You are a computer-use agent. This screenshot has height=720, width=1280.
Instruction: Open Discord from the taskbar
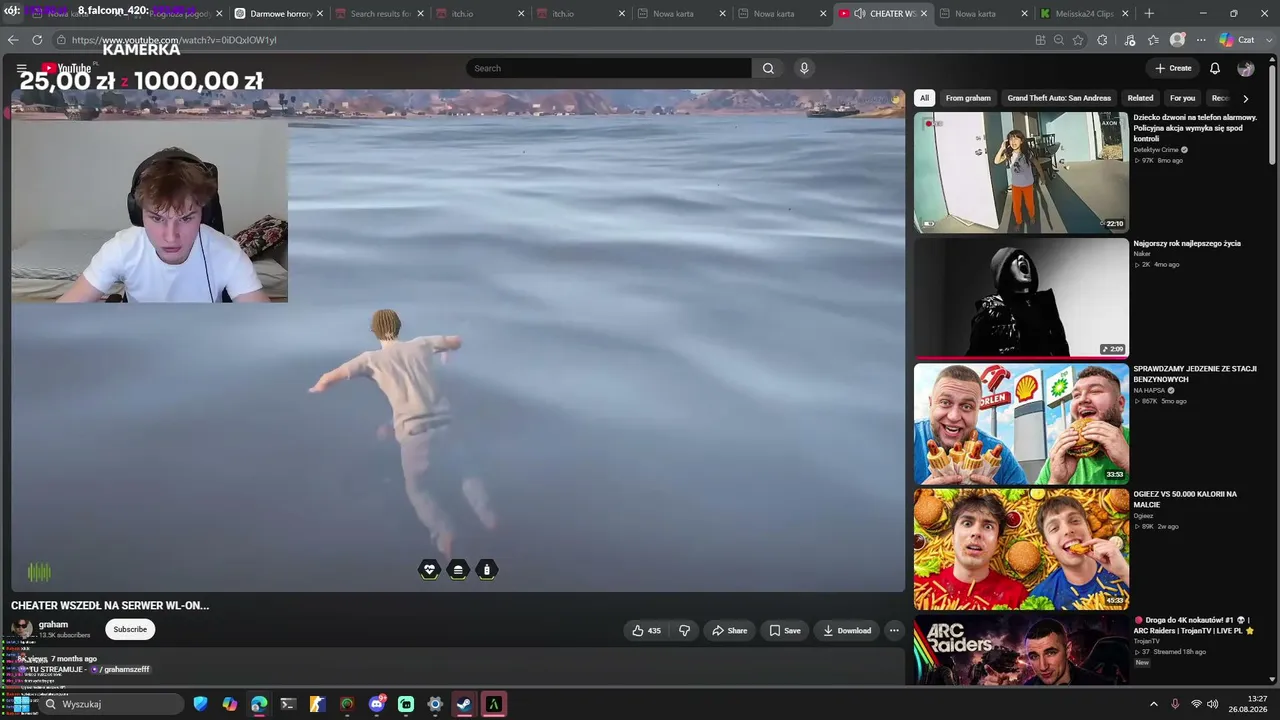[x=377, y=704]
